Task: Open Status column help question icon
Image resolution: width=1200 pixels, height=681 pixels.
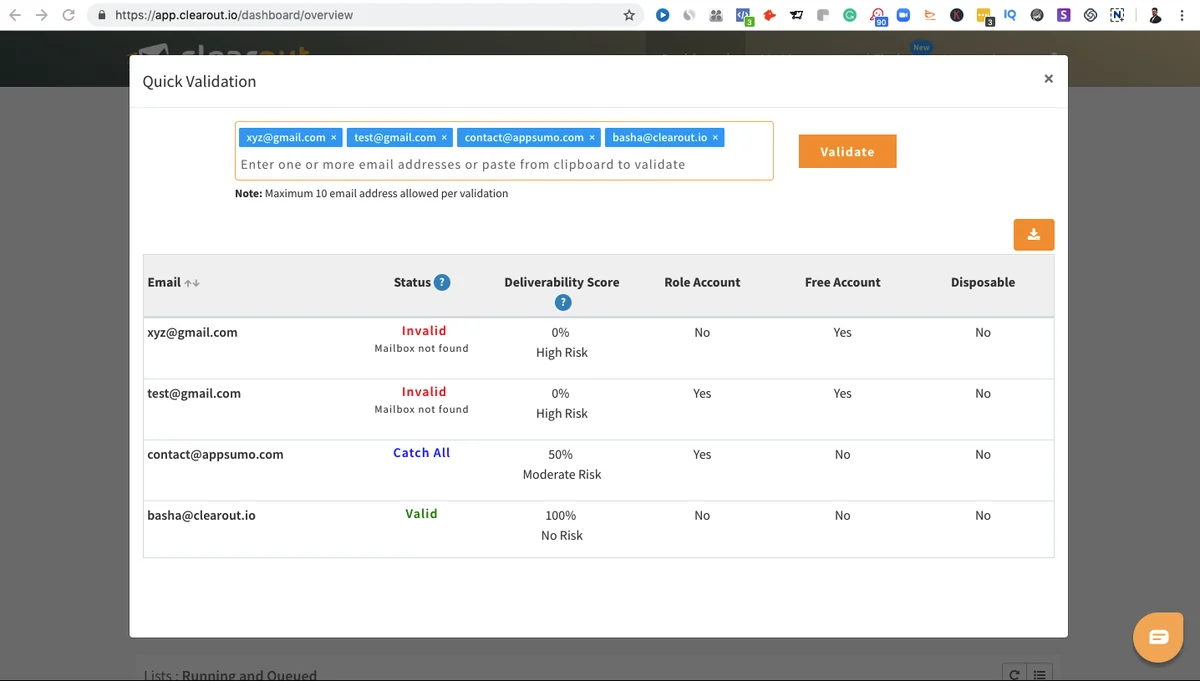Action: pos(442,282)
